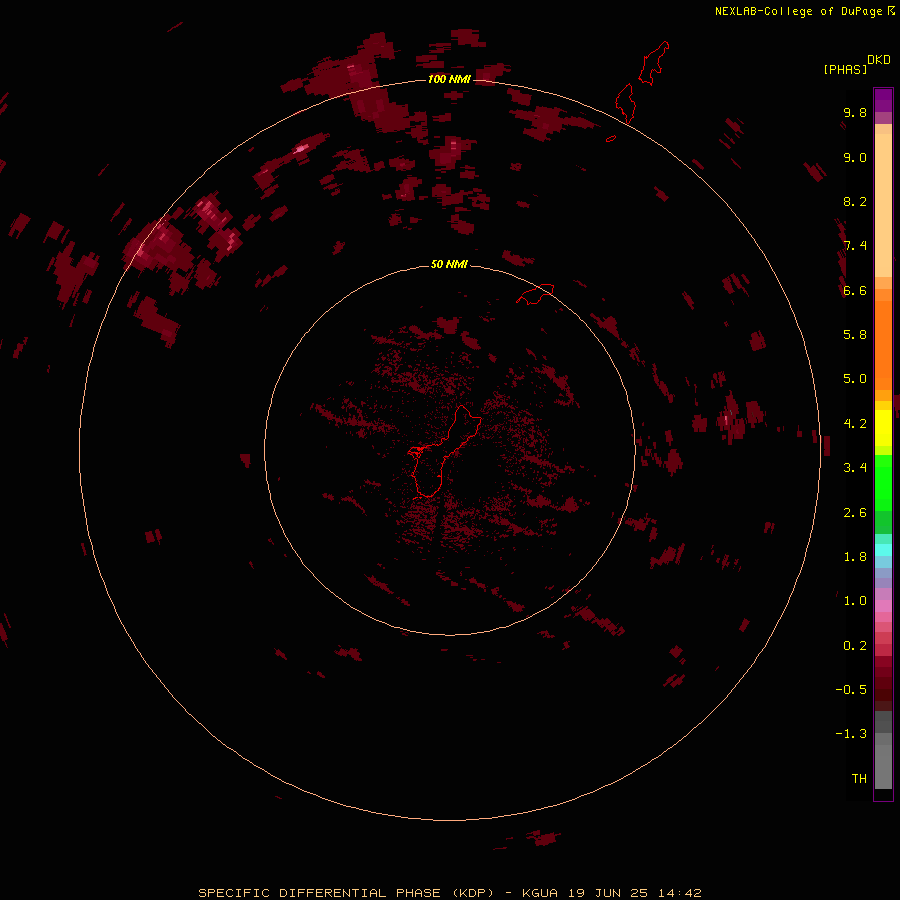Click the -0.5 scale value
Image resolution: width=900 pixels, height=900 pixels.
point(851,690)
